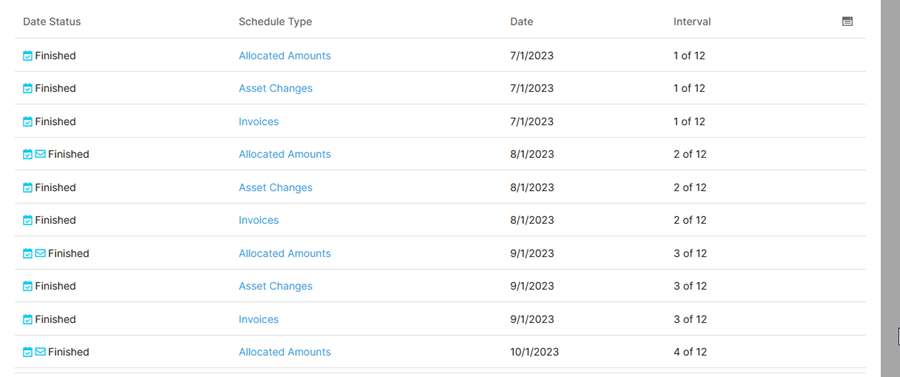Open Asset Changes link dated 7/1/2023

(x=276, y=88)
